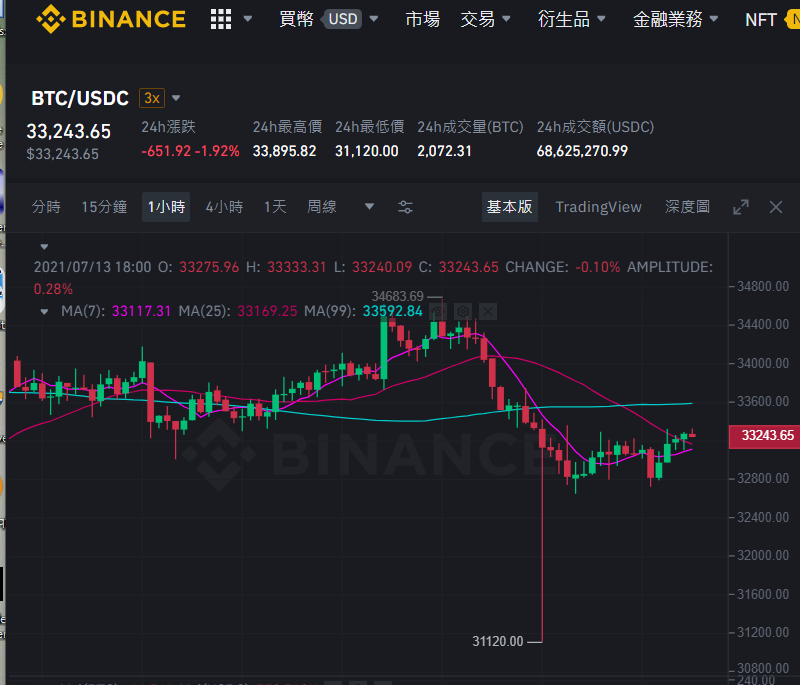This screenshot has height=685, width=800.
Task: Switch to the TradingView chart tab
Action: 598,207
